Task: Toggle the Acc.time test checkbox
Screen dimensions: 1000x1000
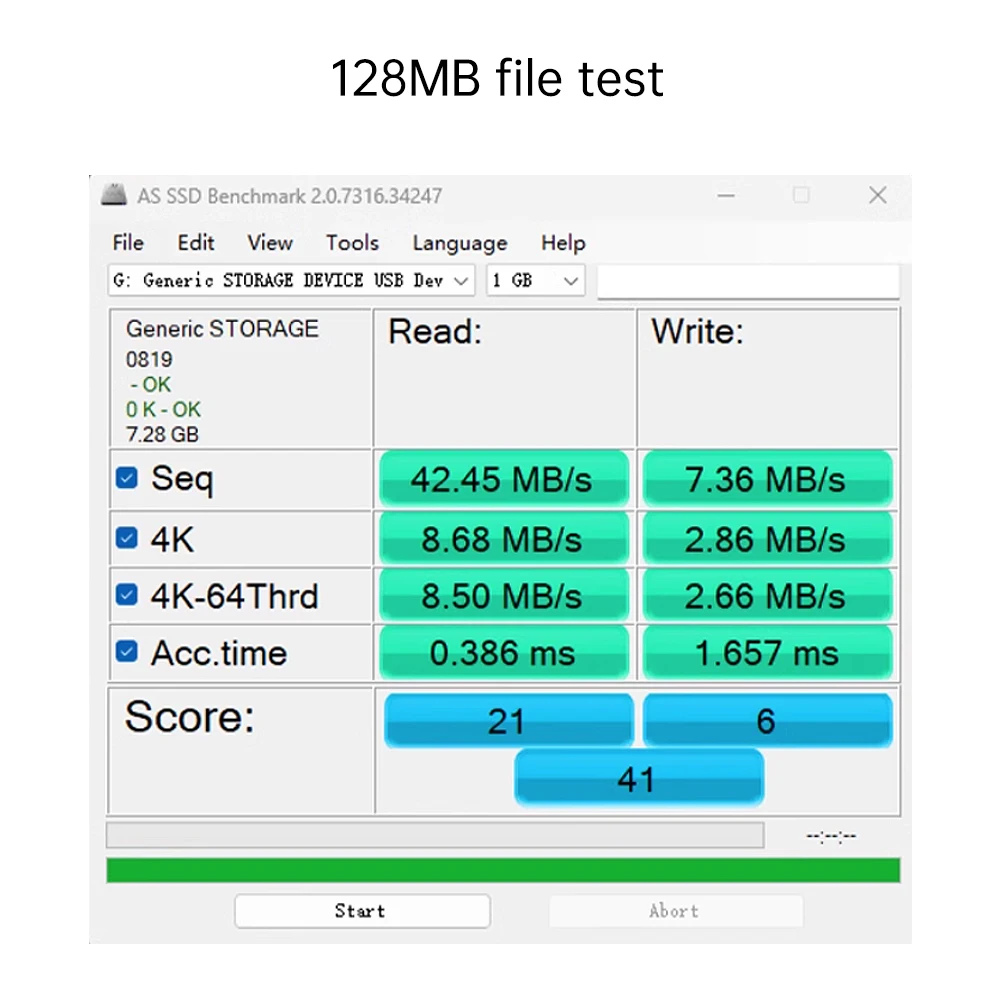Action: pos(126,652)
